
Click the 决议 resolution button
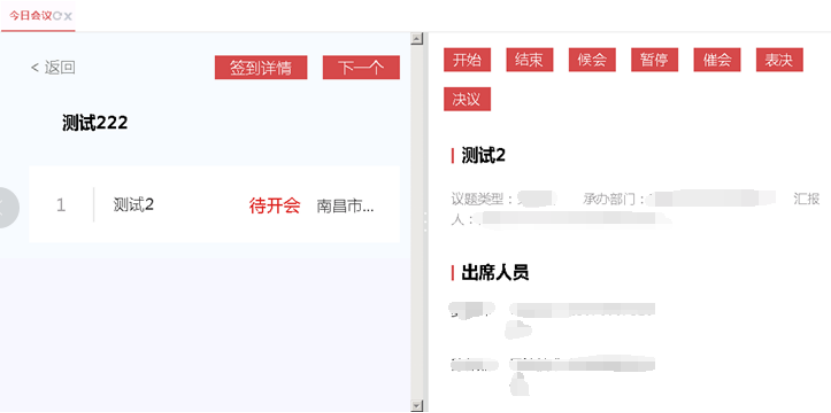(x=467, y=99)
